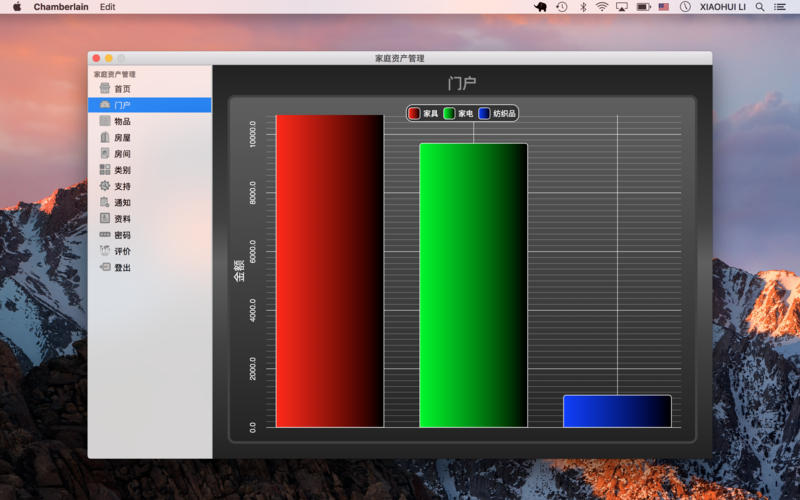Open the XIAOHUI LI user menu

pyautogui.click(x=722, y=7)
